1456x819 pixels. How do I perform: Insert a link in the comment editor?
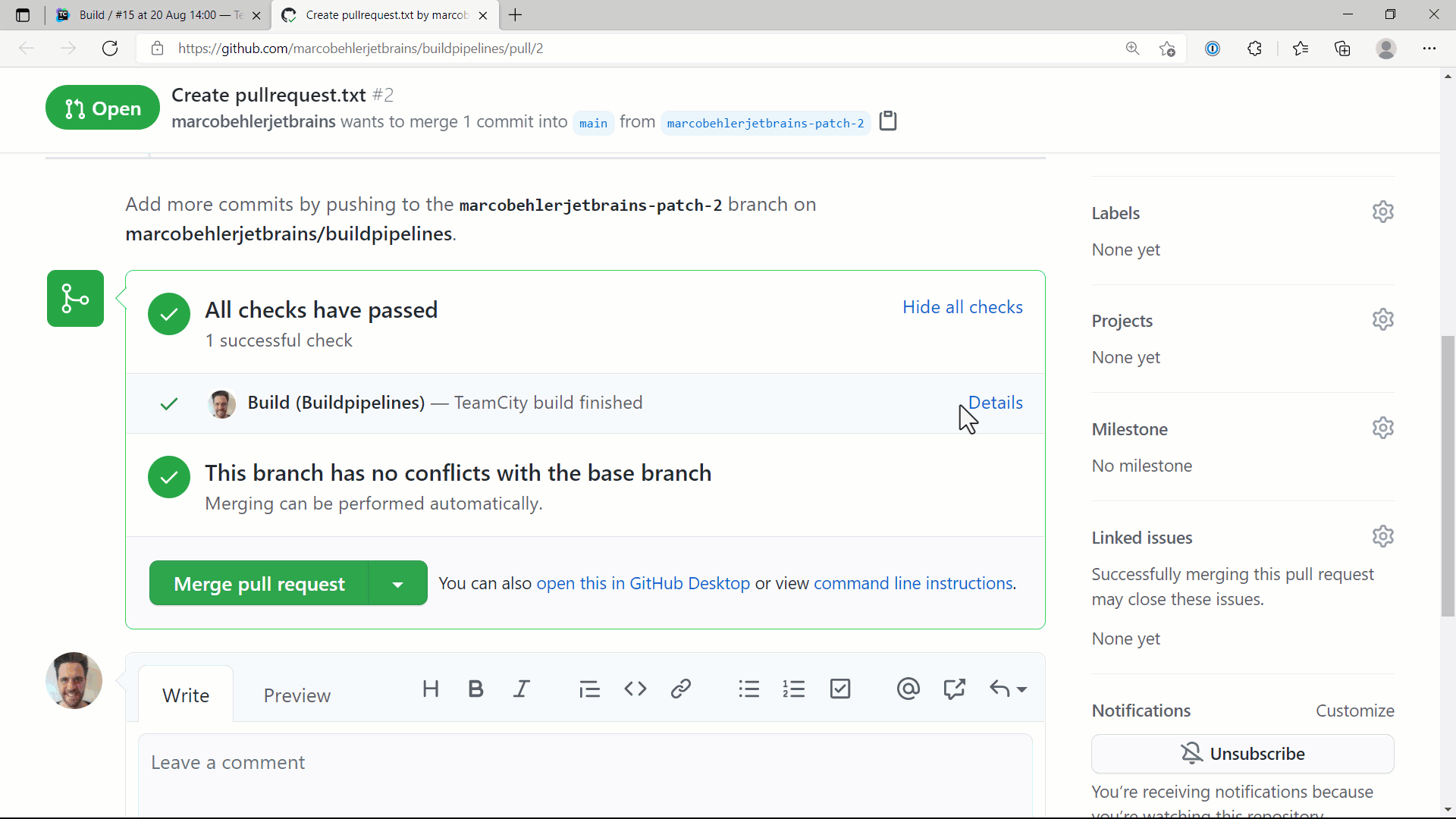681,689
